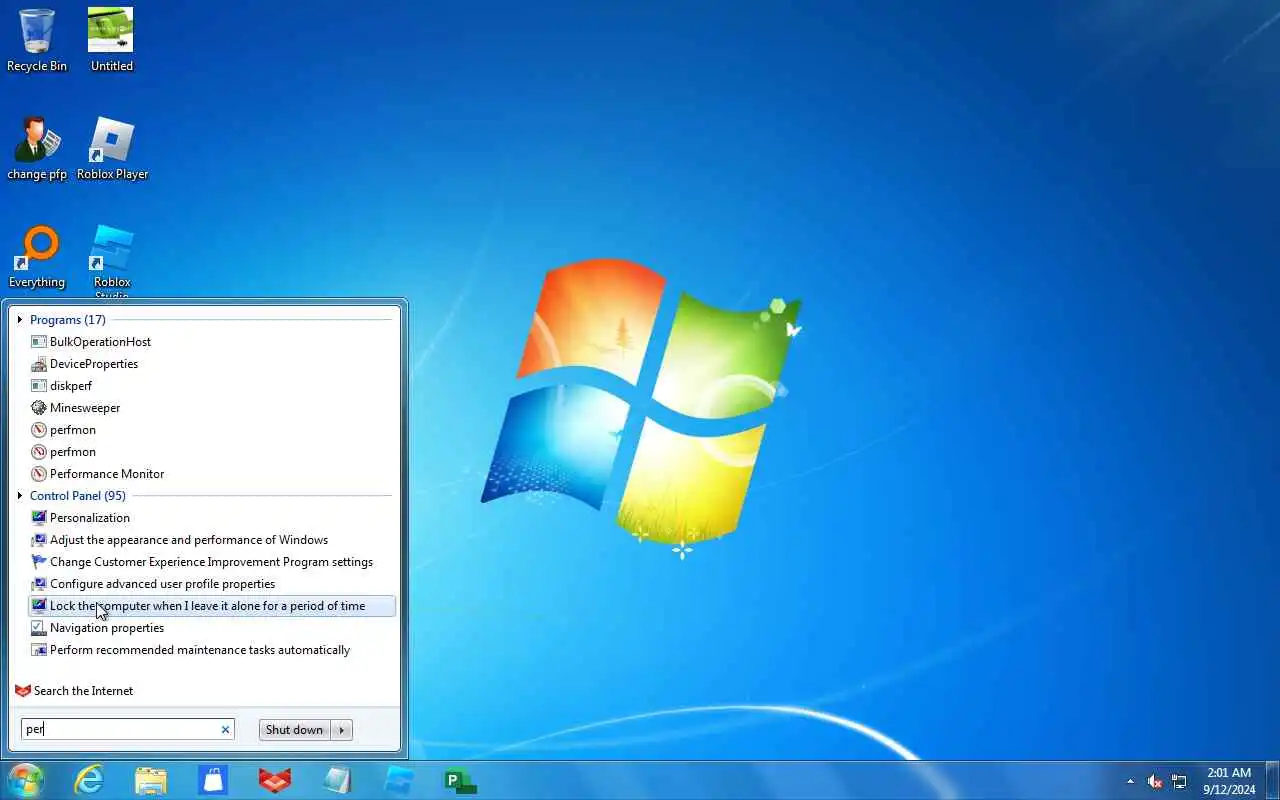Image resolution: width=1280 pixels, height=800 pixels.
Task: Open the taskbar clock showing 2:01 AM
Action: [1229, 781]
